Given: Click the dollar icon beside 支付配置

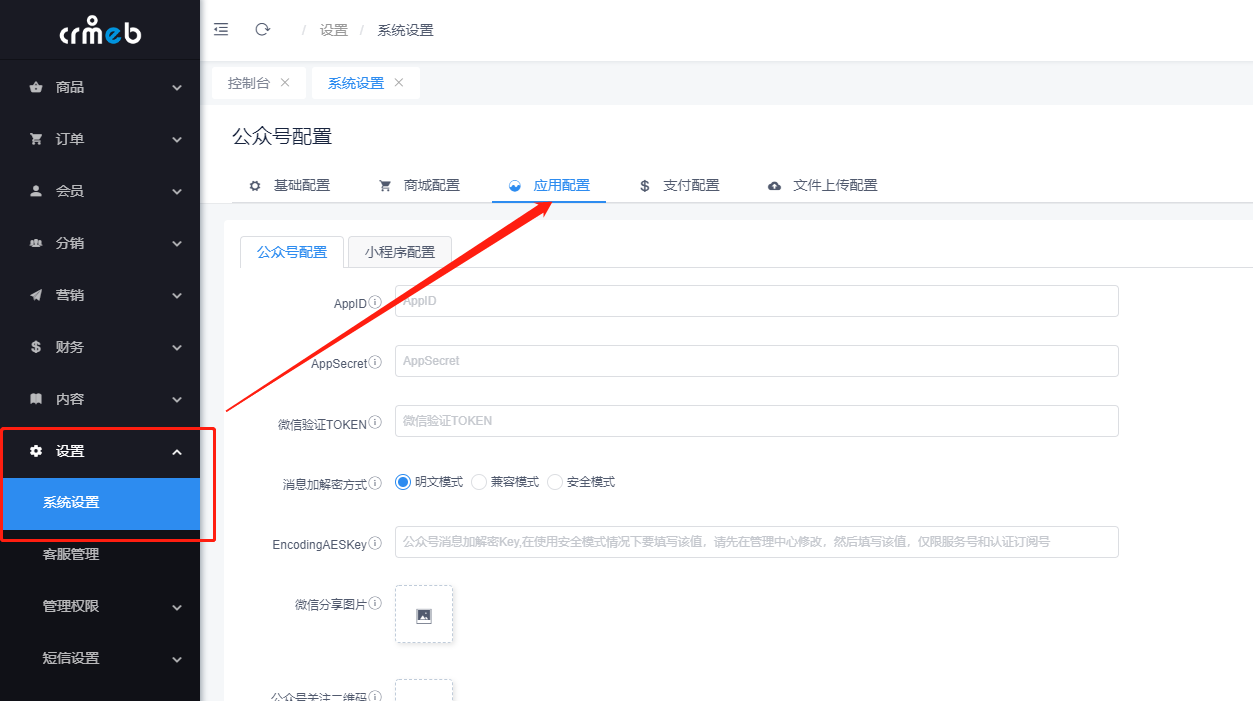Looking at the screenshot, I should pos(645,186).
